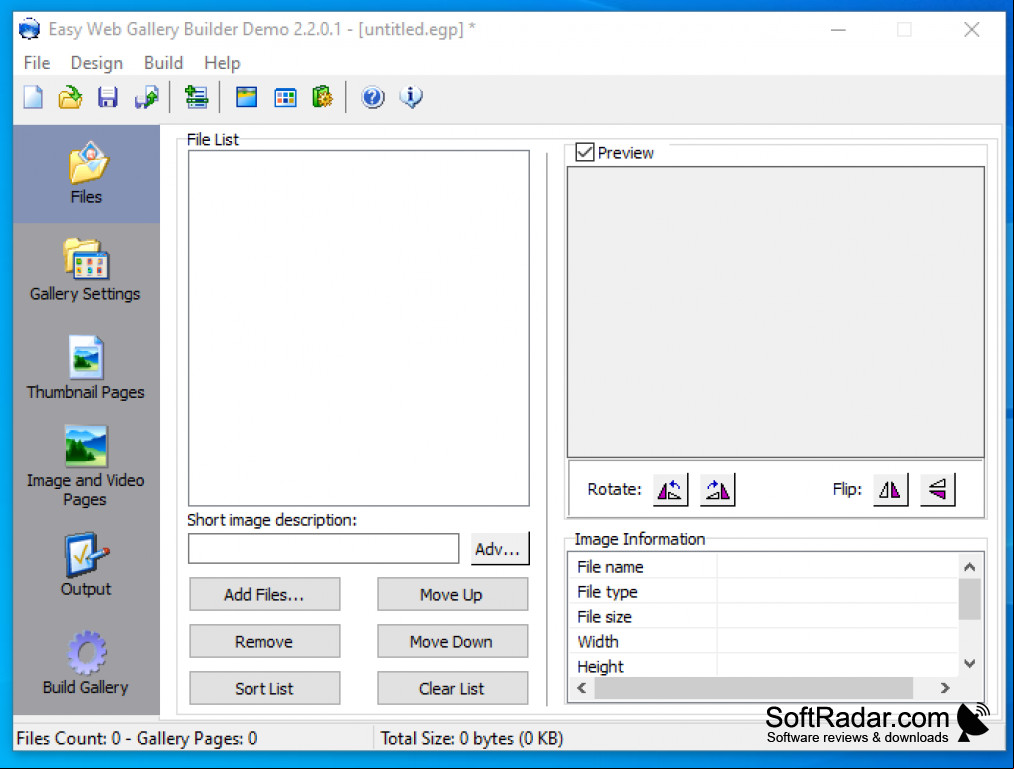Open the Design menu
1014x769 pixels.
pos(96,63)
